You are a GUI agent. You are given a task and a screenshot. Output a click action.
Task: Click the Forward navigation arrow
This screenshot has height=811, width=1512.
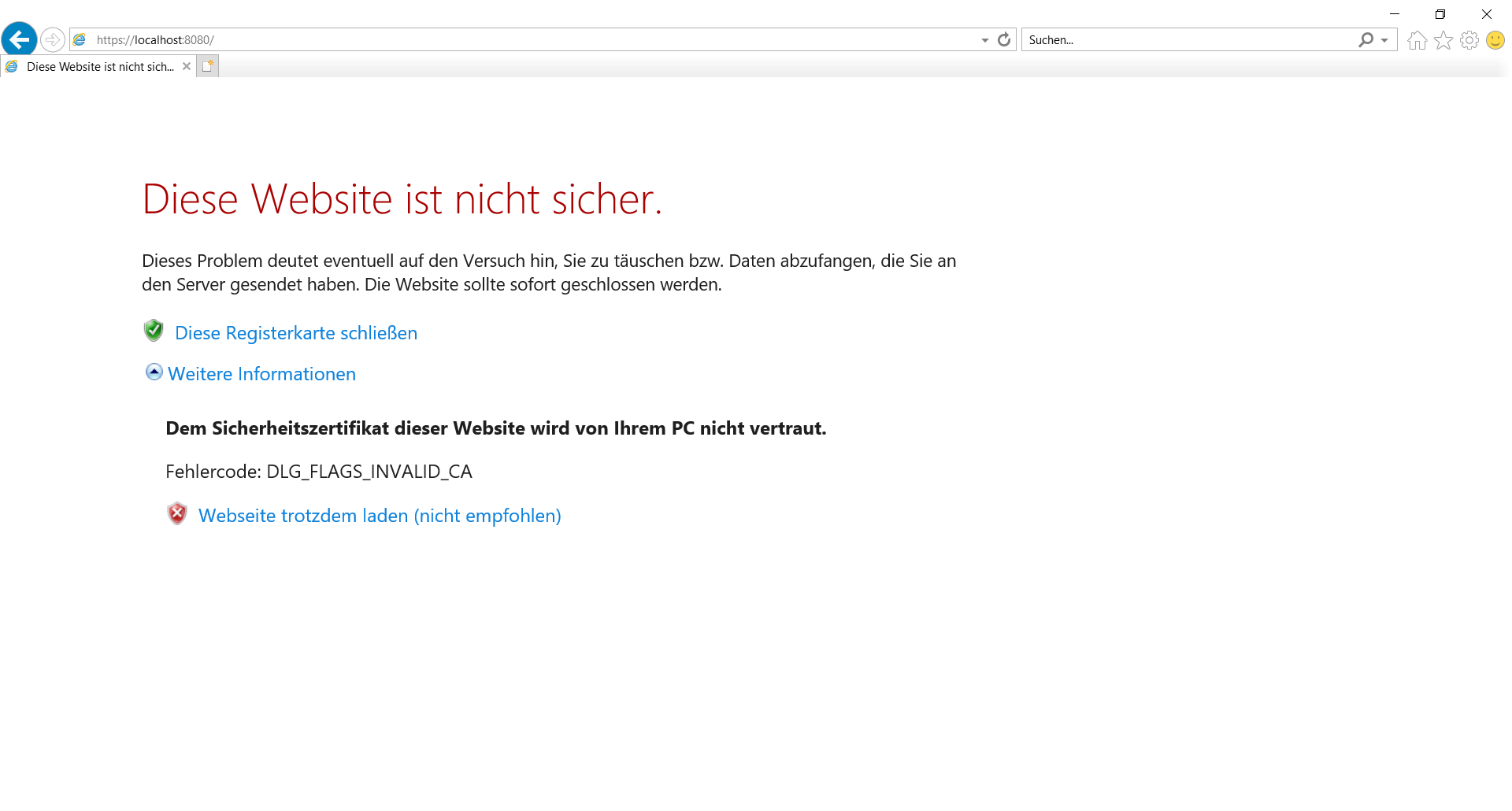(53, 39)
